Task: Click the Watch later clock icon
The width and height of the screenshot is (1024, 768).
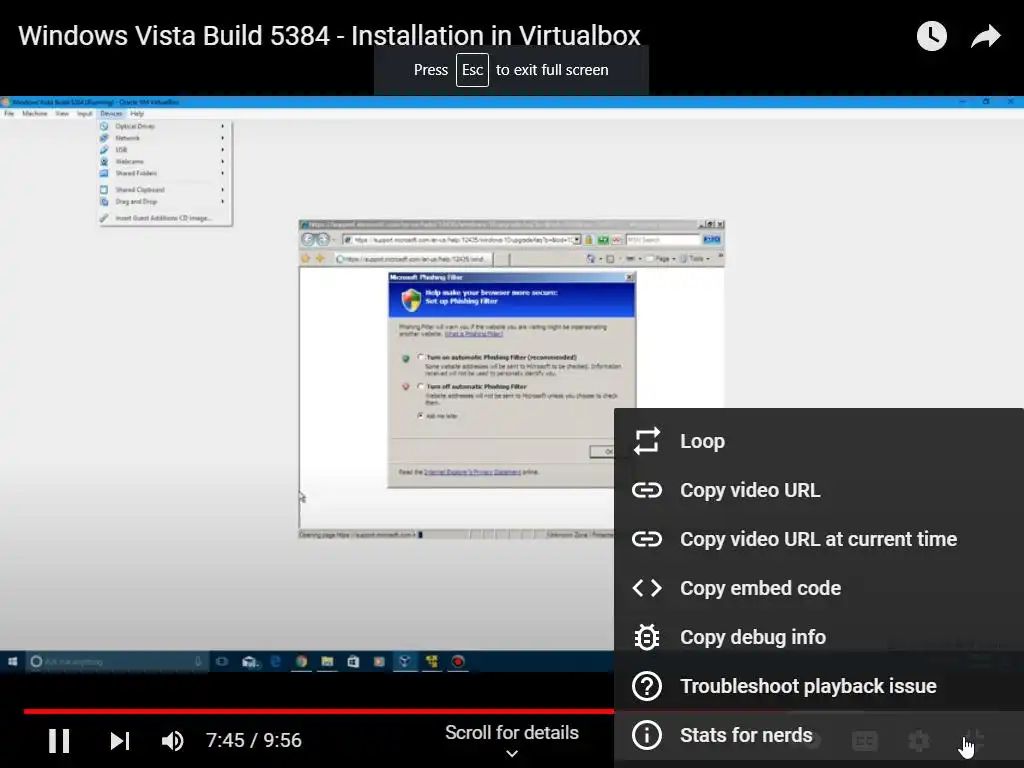Action: [x=931, y=36]
